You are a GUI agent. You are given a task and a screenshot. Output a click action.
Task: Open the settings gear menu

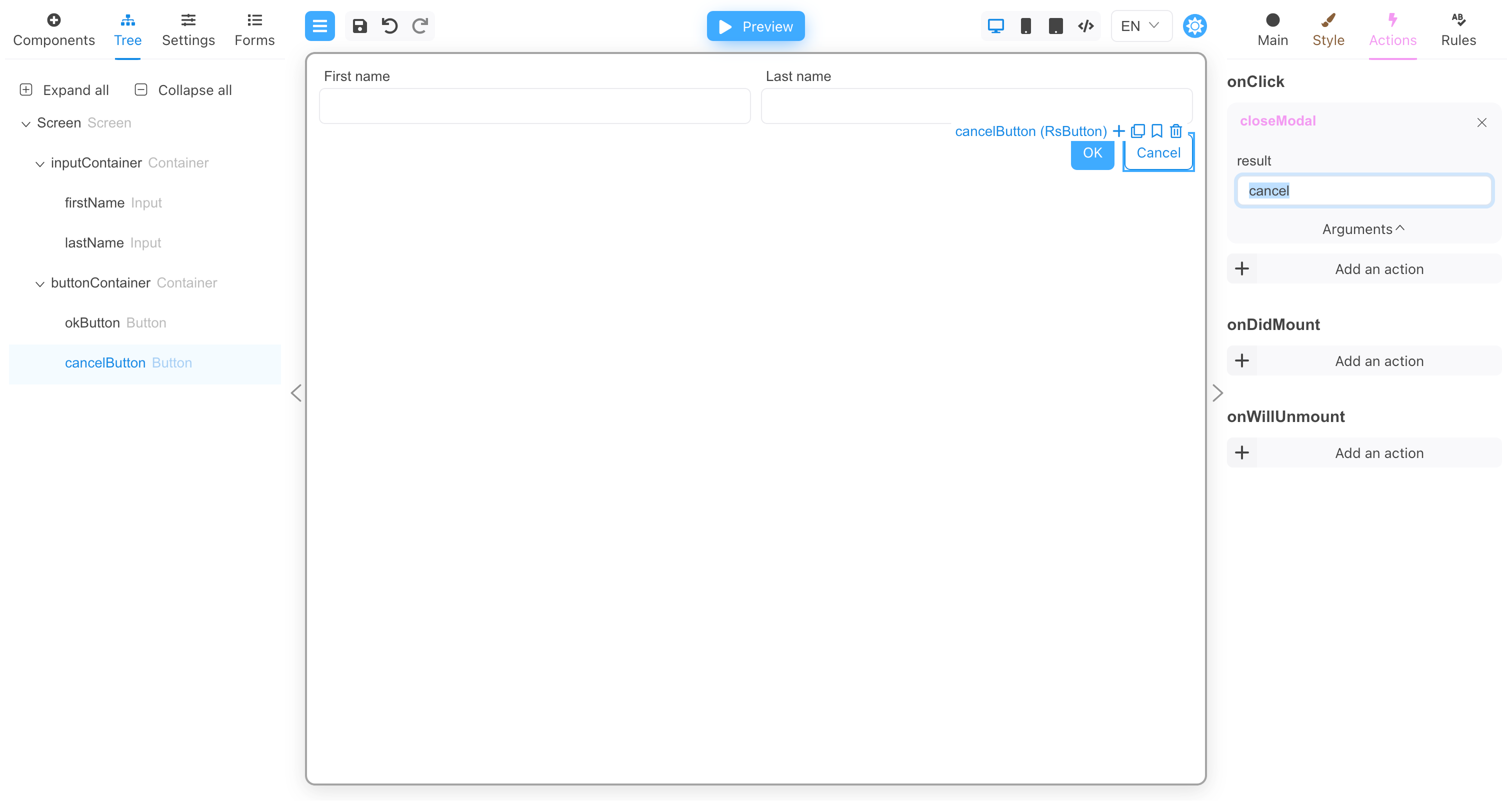click(x=1195, y=26)
